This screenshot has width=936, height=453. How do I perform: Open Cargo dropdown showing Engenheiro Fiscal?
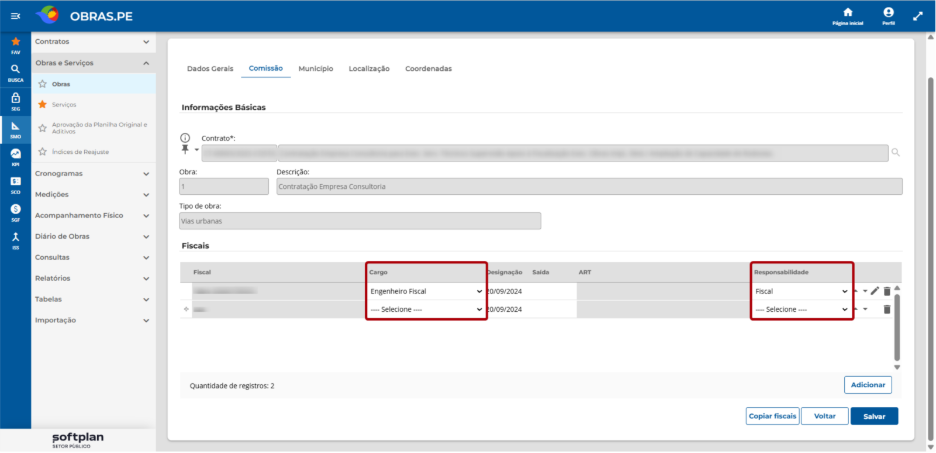coord(426,291)
